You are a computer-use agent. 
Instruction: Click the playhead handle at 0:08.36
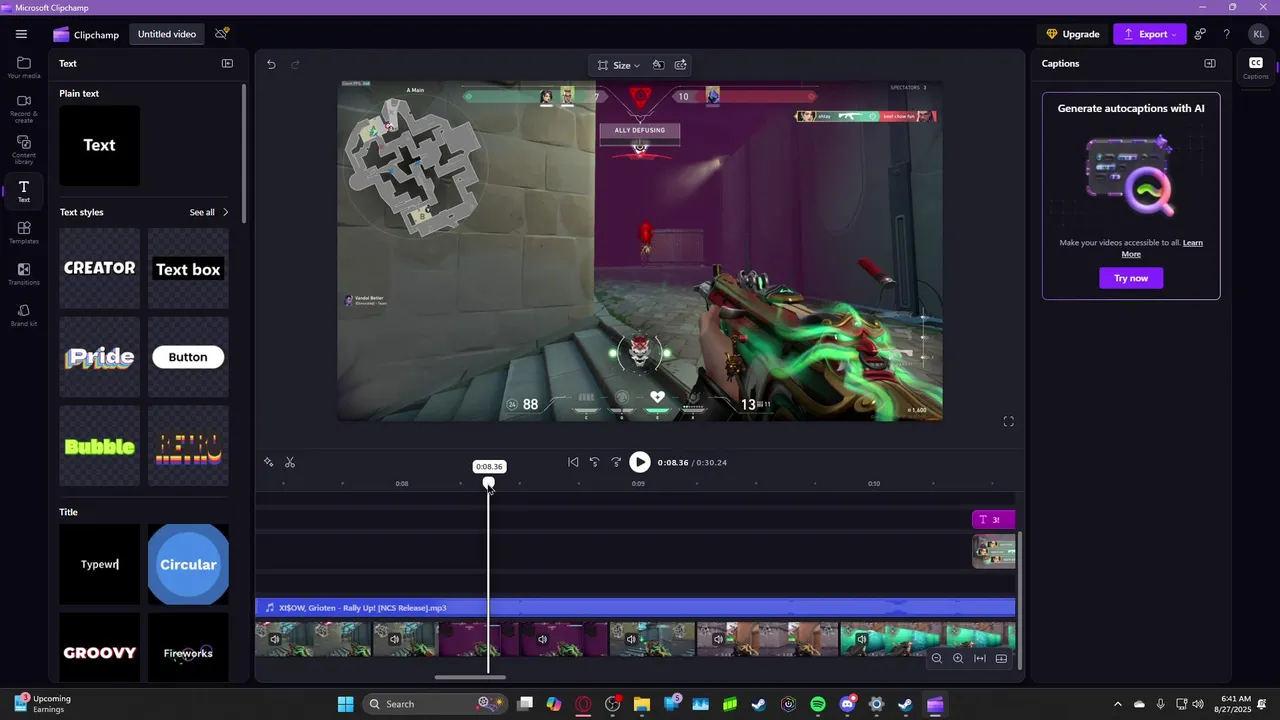(x=489, y=483)
